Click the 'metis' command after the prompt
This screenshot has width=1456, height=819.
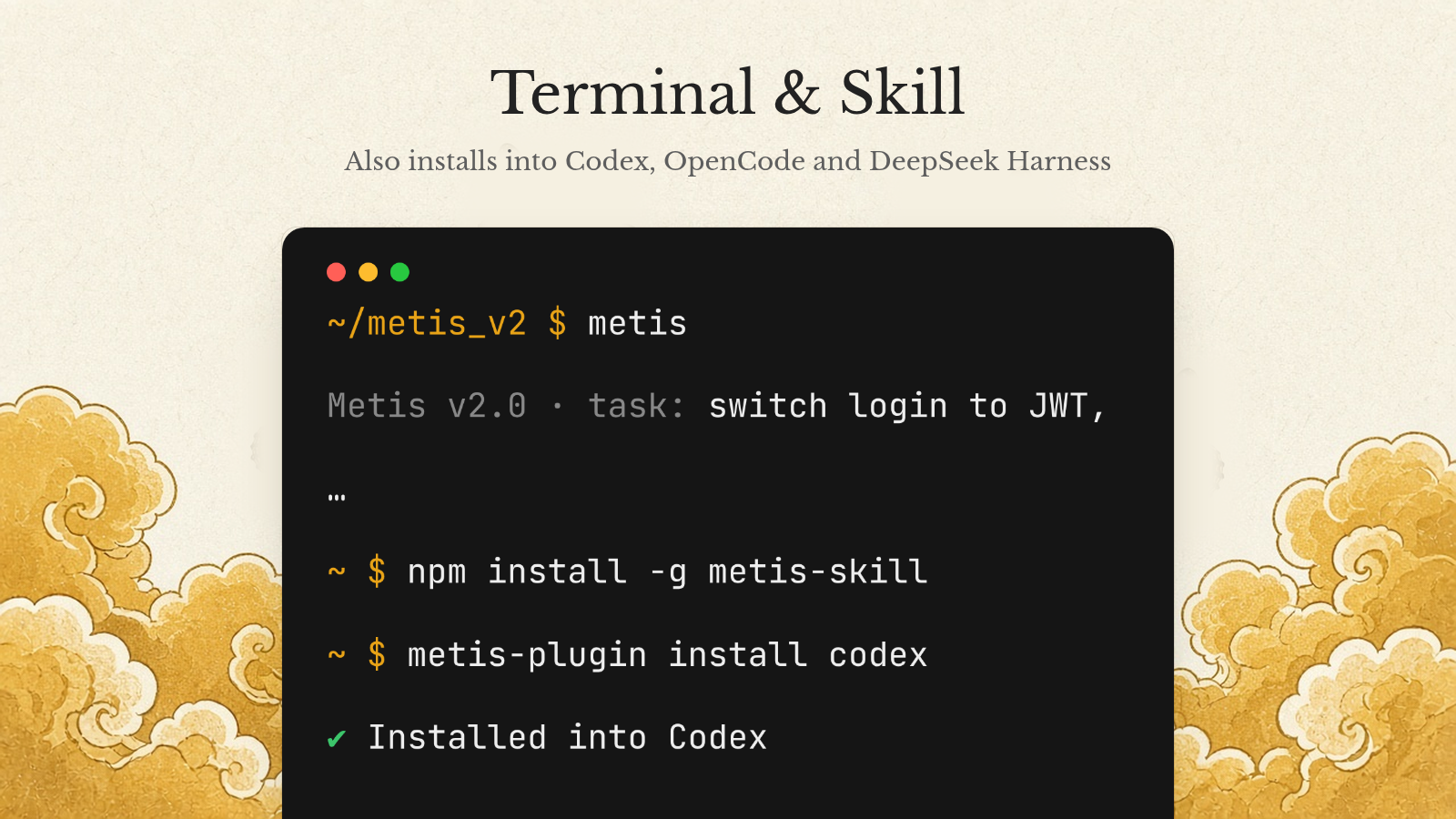tap(637, 324)
